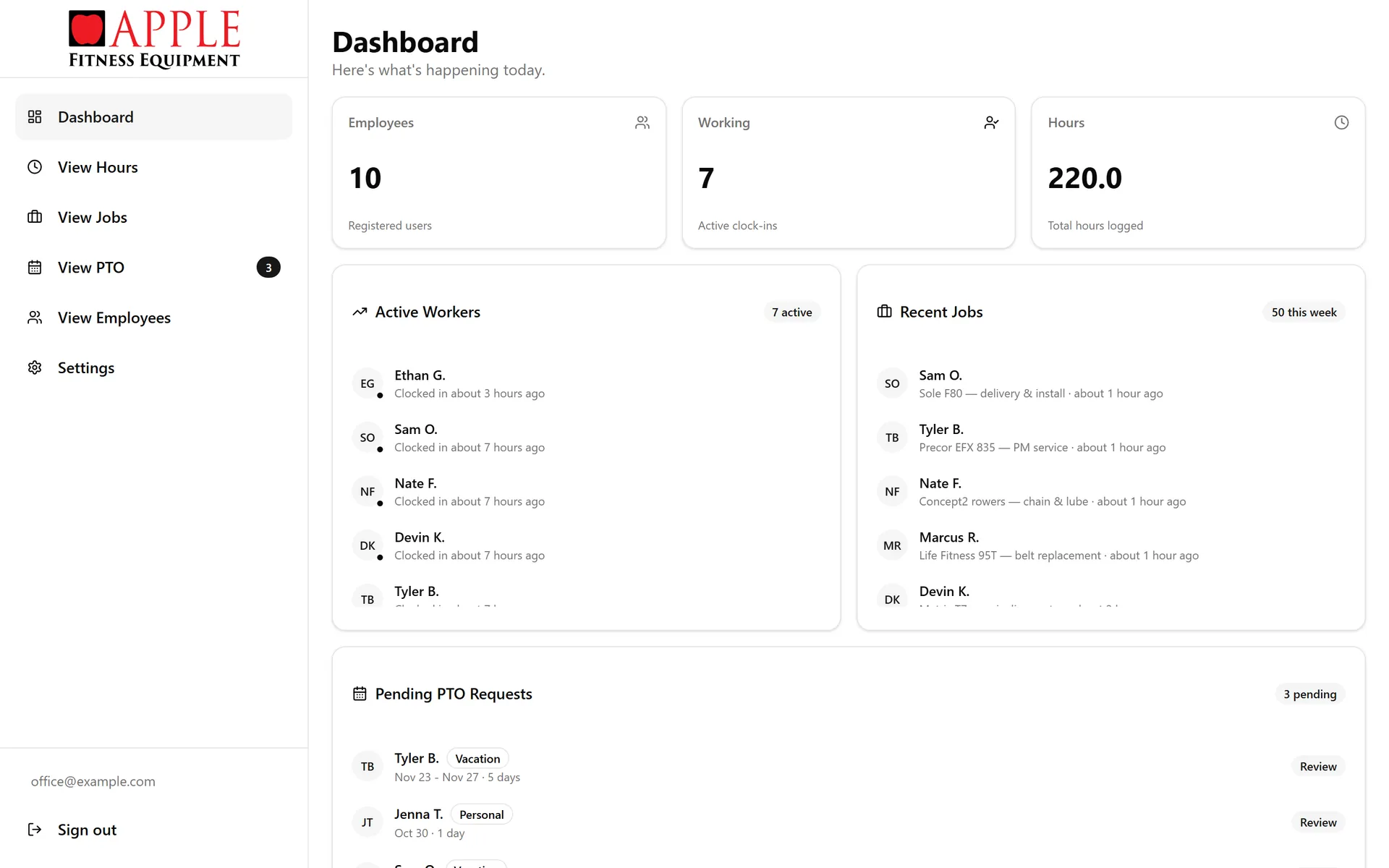The image size is (1389, 868).
Task: Click the Sign out link
Action: pyautogui.click(x=154, y=830)
